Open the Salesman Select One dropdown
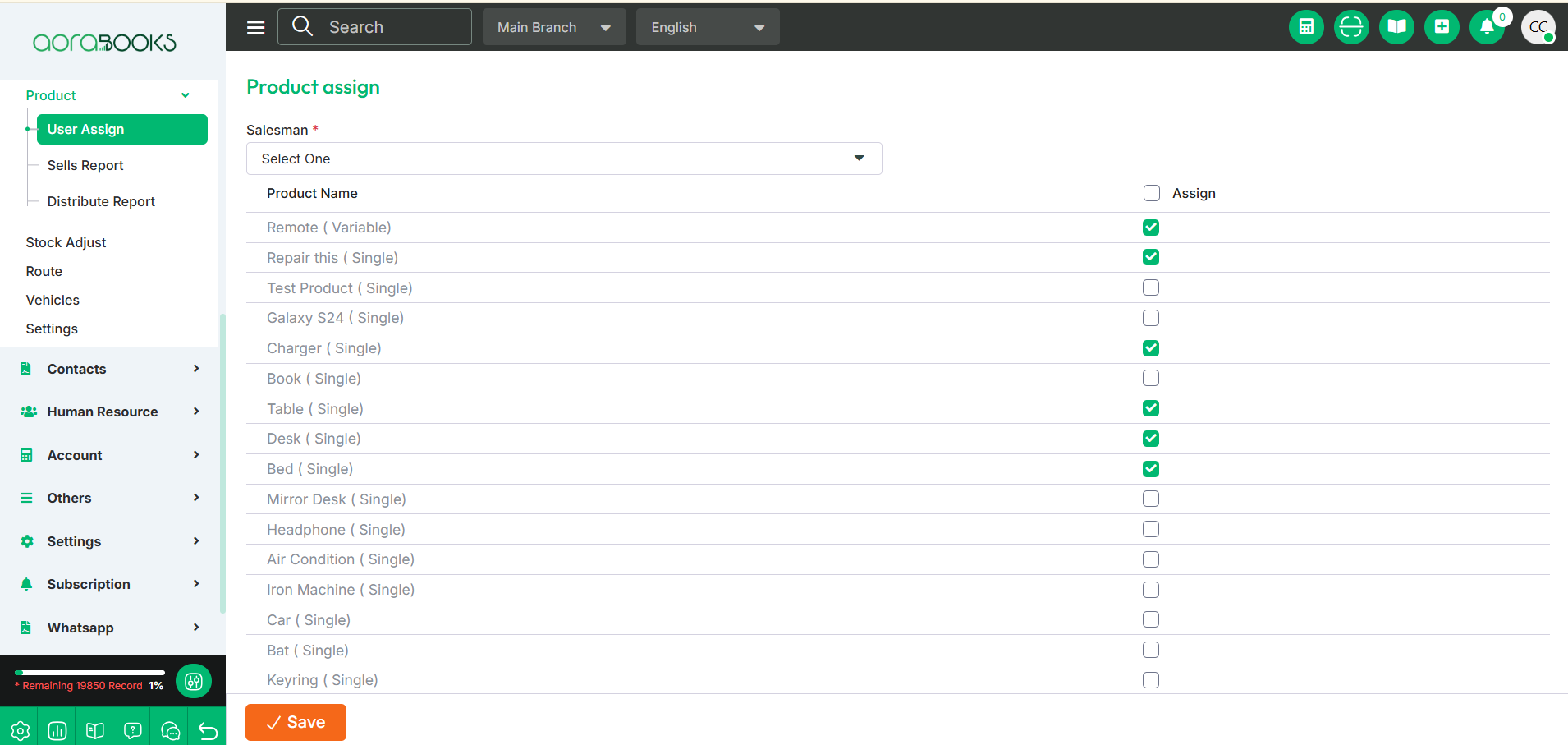The height and width of the screenshot is (745, 1568). click(564, 159)
